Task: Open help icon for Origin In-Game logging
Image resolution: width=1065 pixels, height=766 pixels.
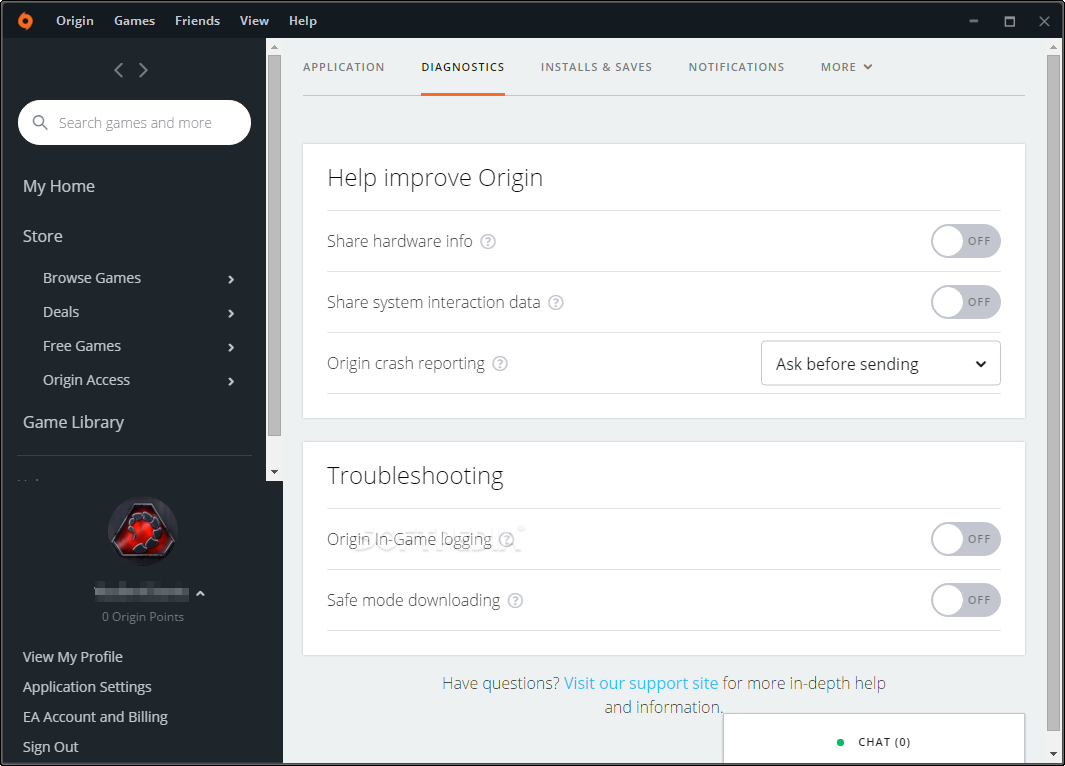Action: coord(507,539)
